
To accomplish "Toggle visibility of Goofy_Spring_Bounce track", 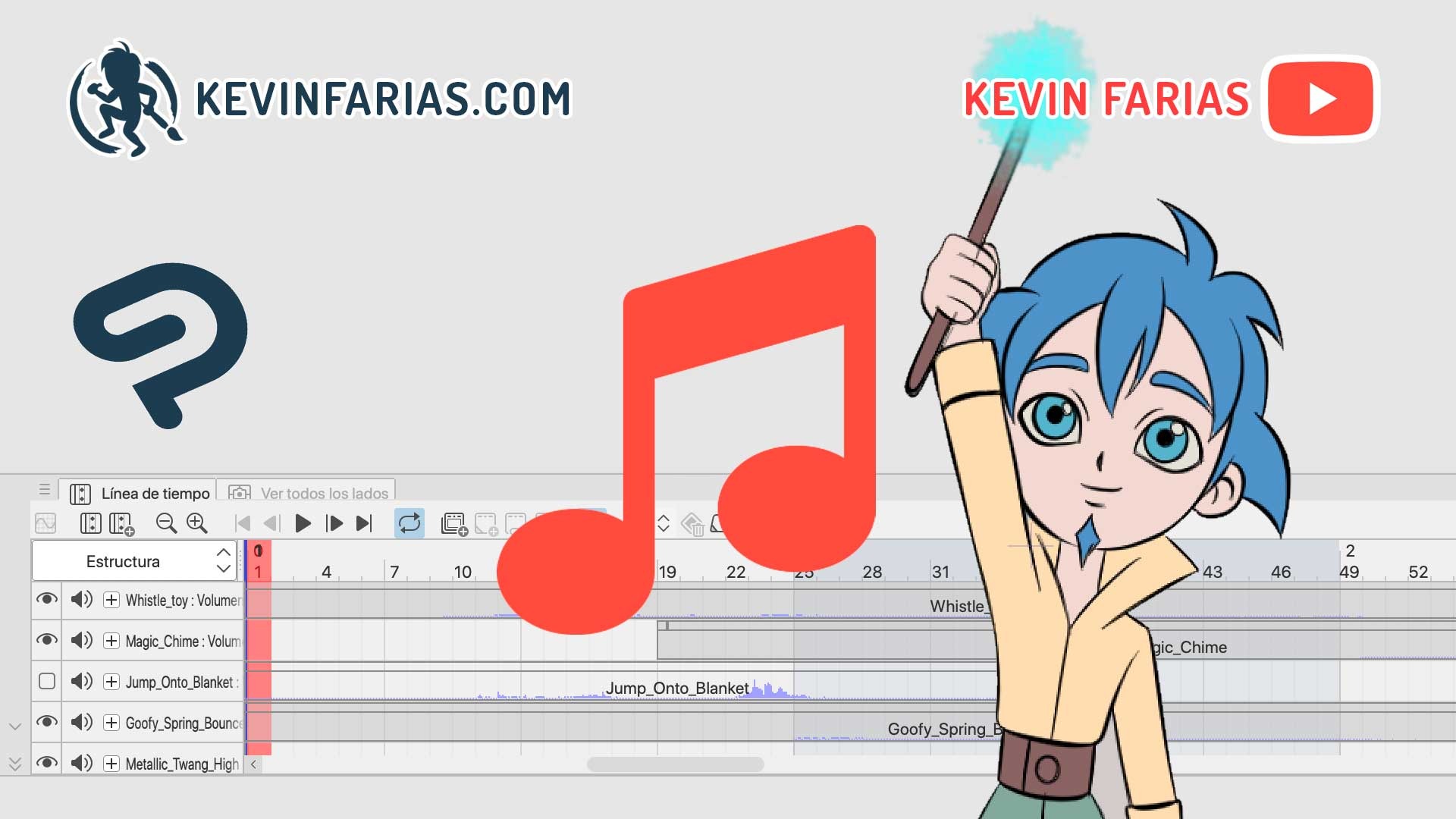I will [x=47, y=722].
